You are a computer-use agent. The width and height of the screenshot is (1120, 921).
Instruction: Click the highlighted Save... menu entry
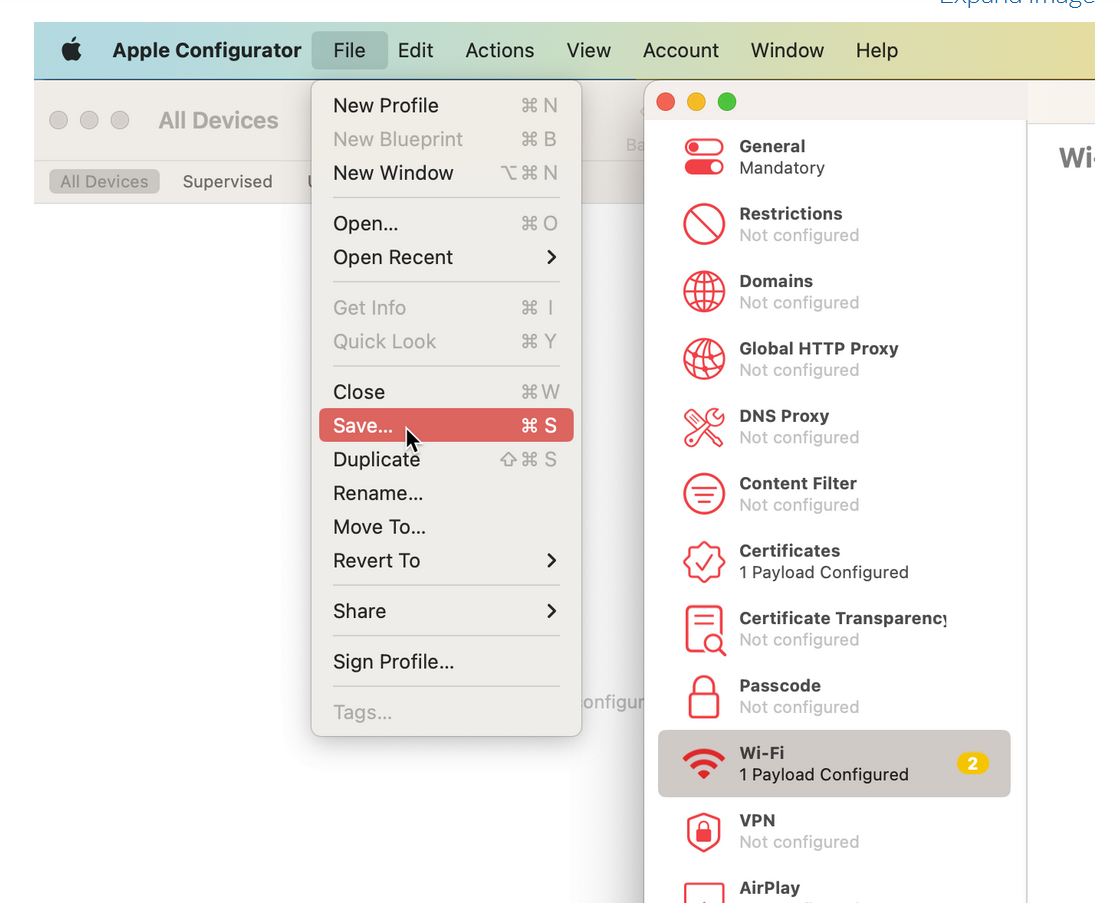click(x=446, y=425)
